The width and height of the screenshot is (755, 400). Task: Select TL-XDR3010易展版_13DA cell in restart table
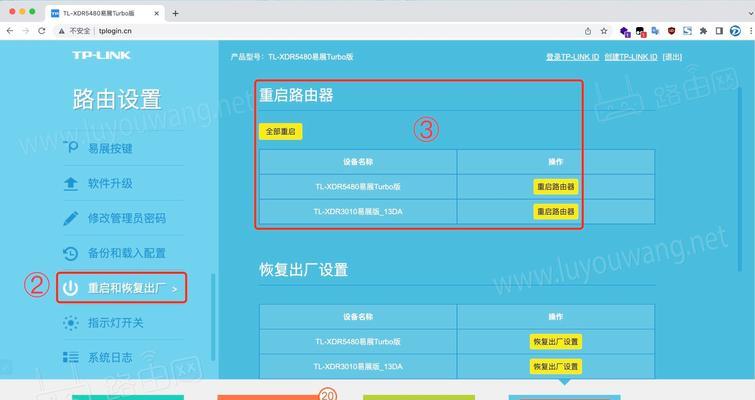pos(358,212)
